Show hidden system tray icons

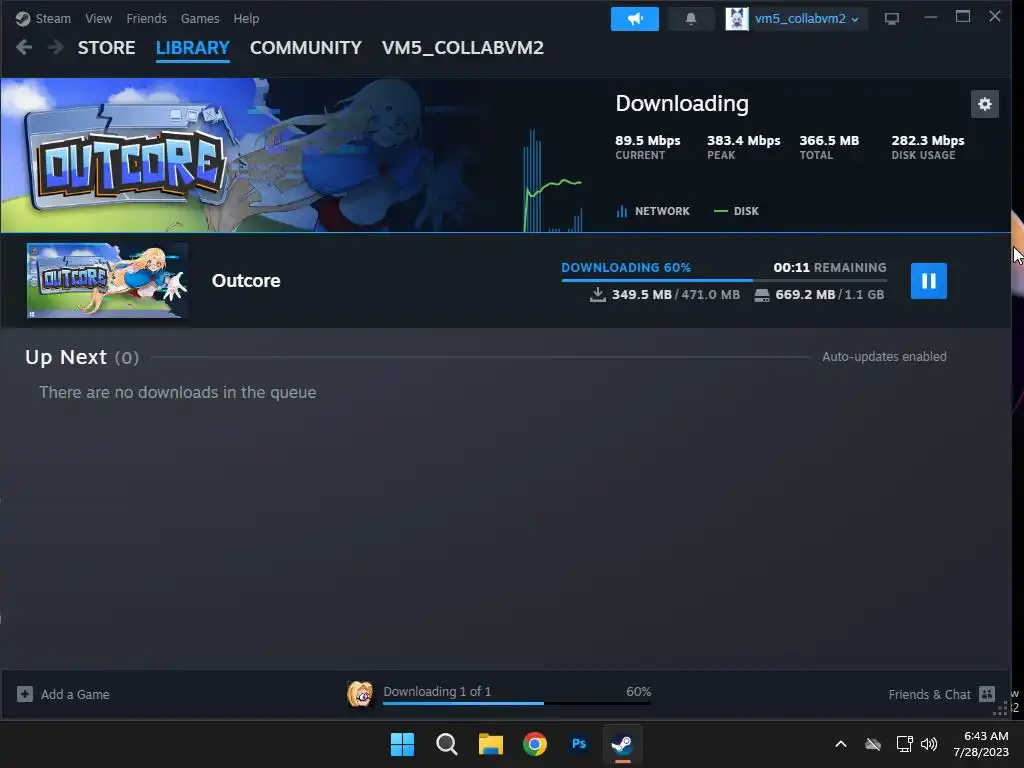point(841,744)
